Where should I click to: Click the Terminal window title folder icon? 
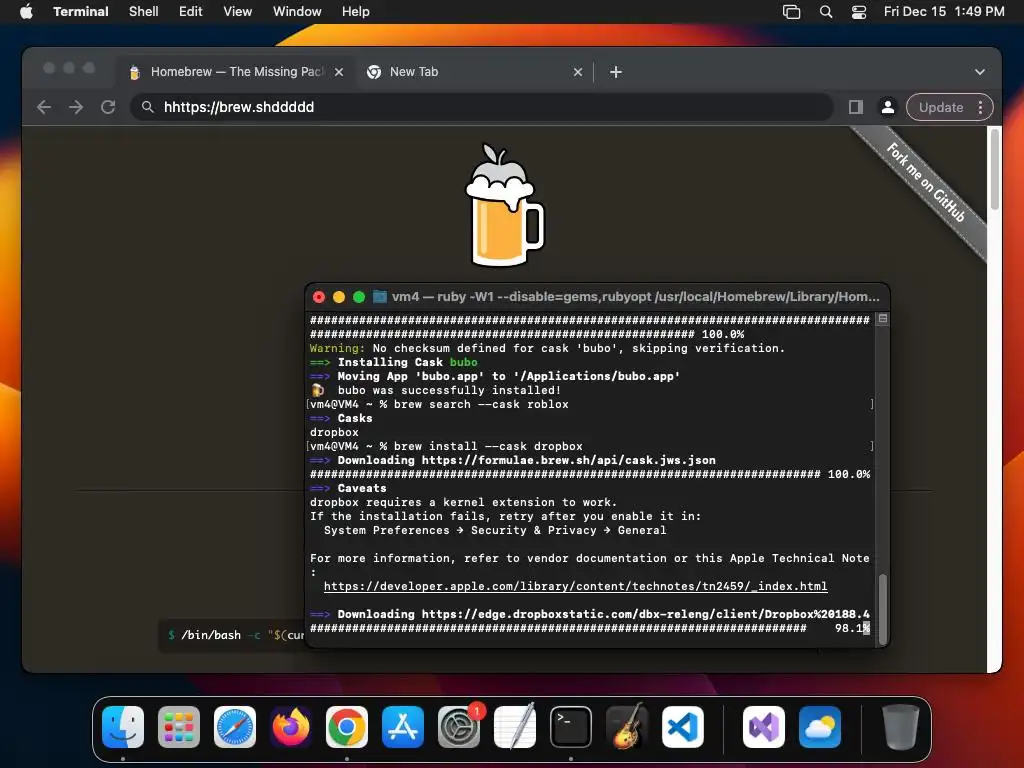(379, 296)
